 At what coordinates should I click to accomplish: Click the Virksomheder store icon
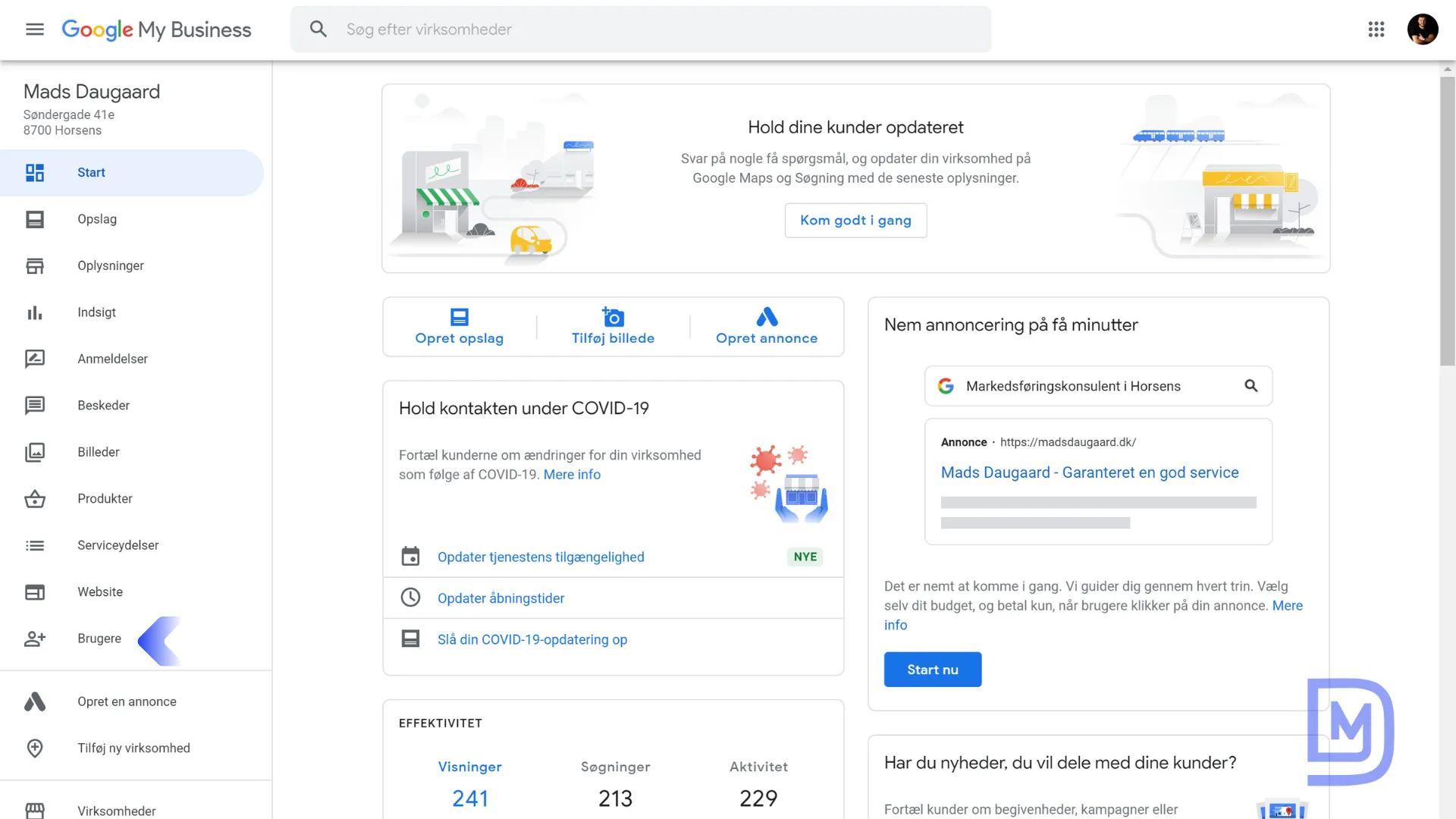point(35,811)
